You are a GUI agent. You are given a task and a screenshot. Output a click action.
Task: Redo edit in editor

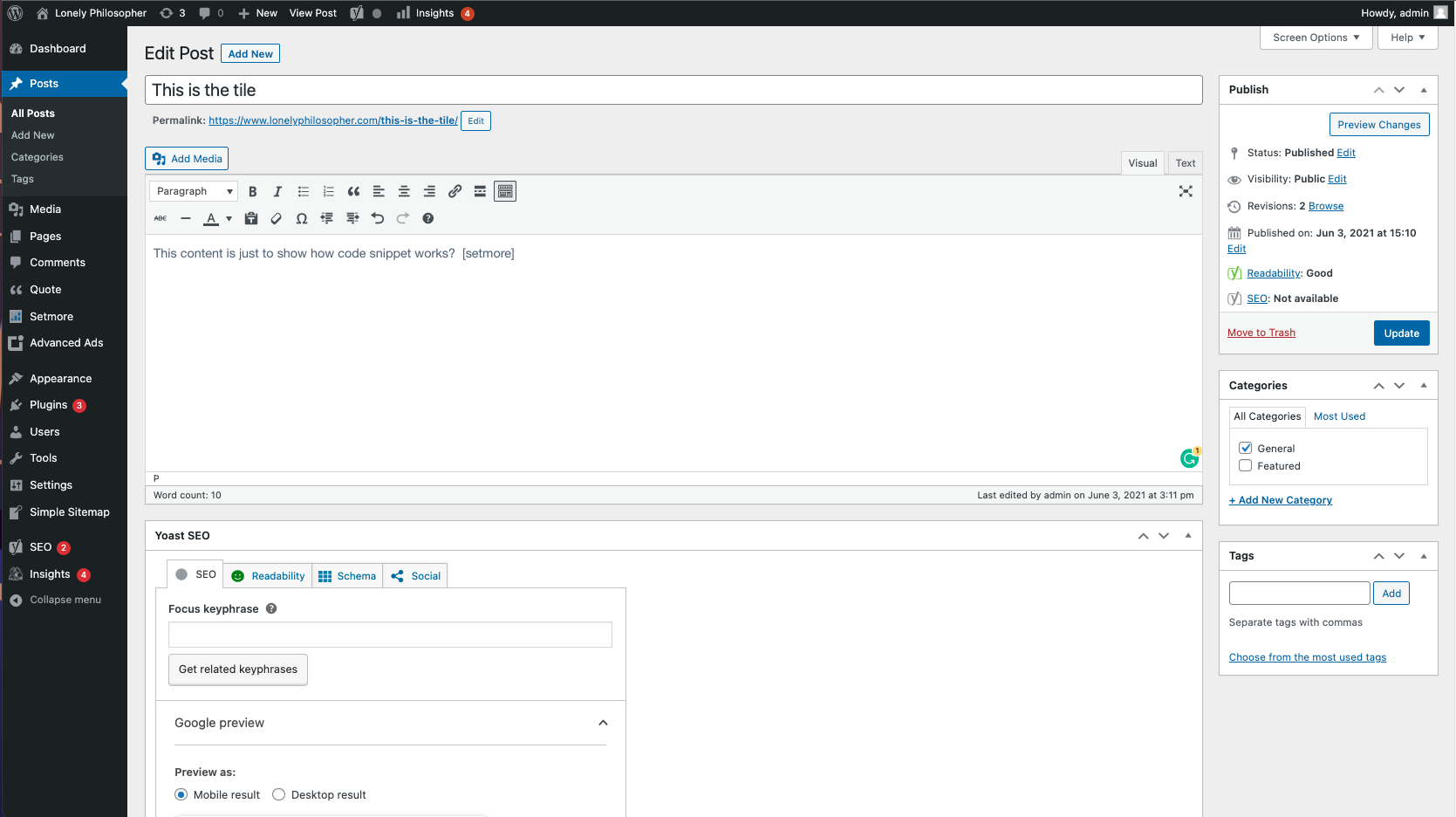click(403, 218)
